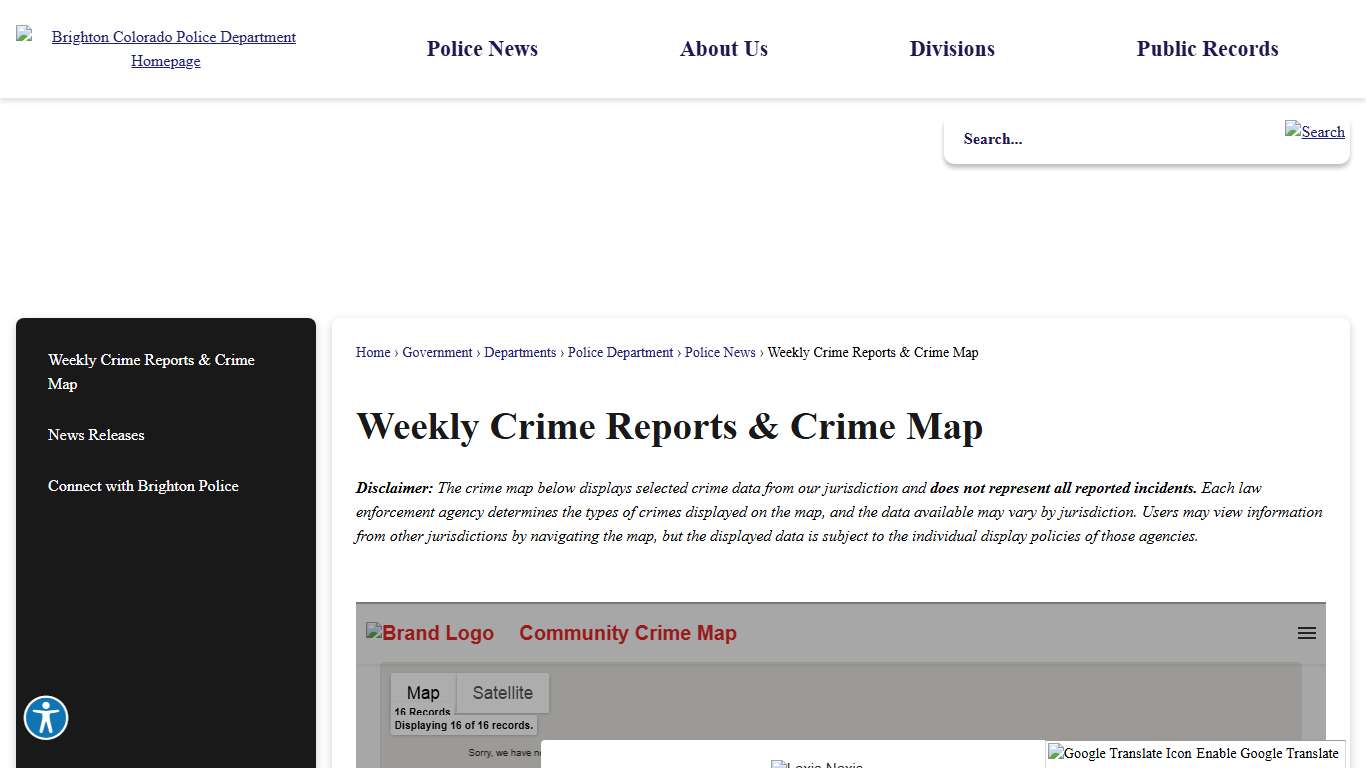Select Map view on the crime map
Screen dimensions: 1366x768
pos(423,692)
